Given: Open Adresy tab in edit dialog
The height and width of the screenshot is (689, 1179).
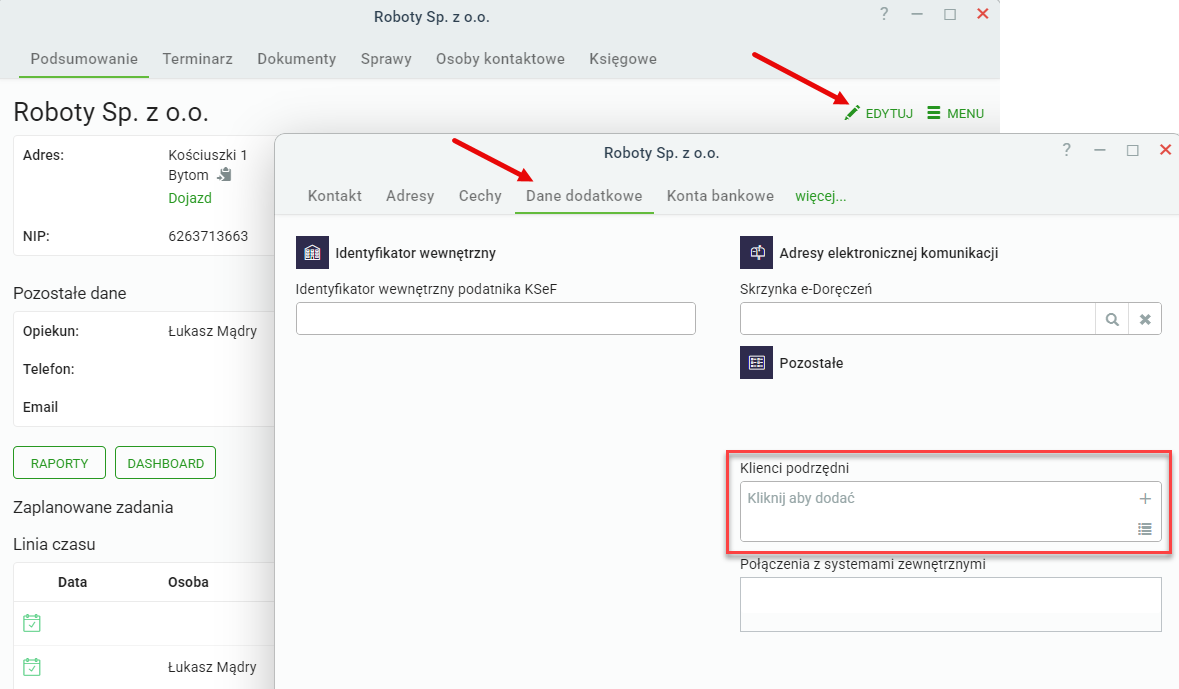Looking at the screenshot, I should point(410,196).
